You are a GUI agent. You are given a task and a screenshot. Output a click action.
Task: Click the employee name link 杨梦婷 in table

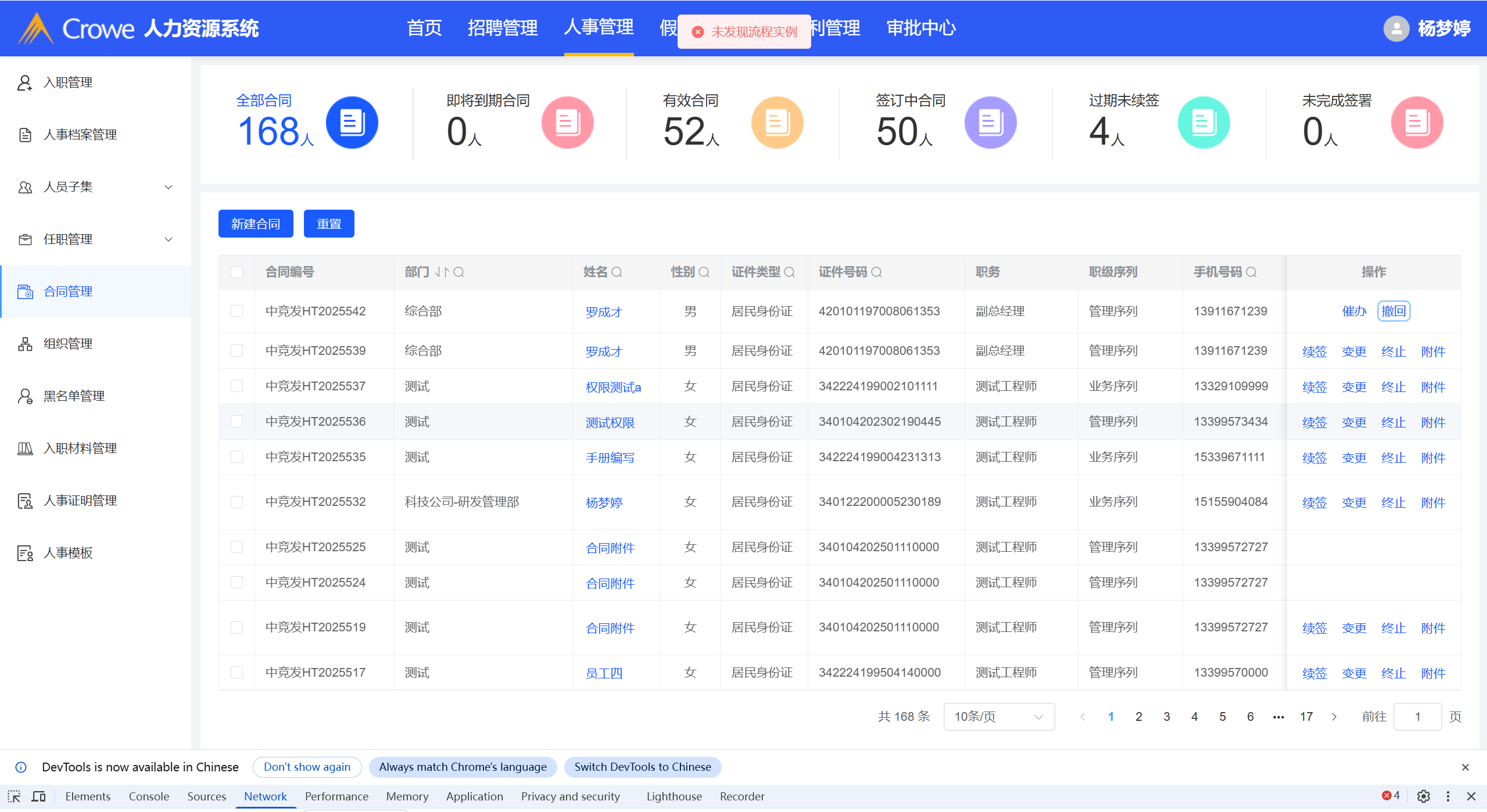[x=604, y=502]
